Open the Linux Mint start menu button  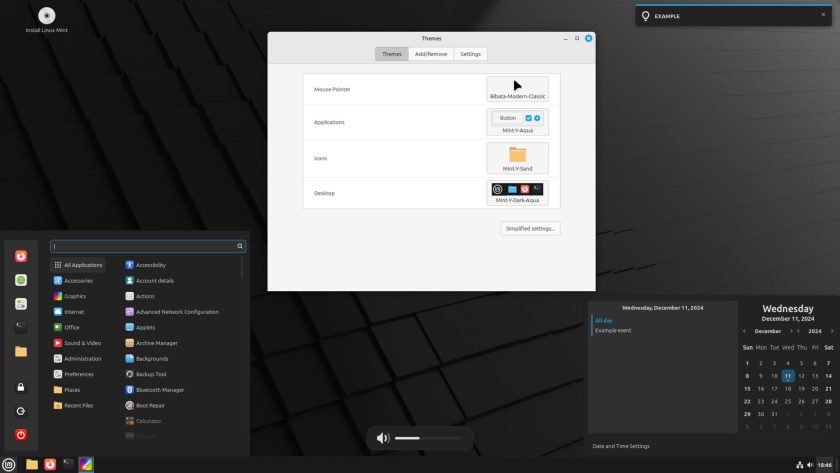[x=8, y=464]
